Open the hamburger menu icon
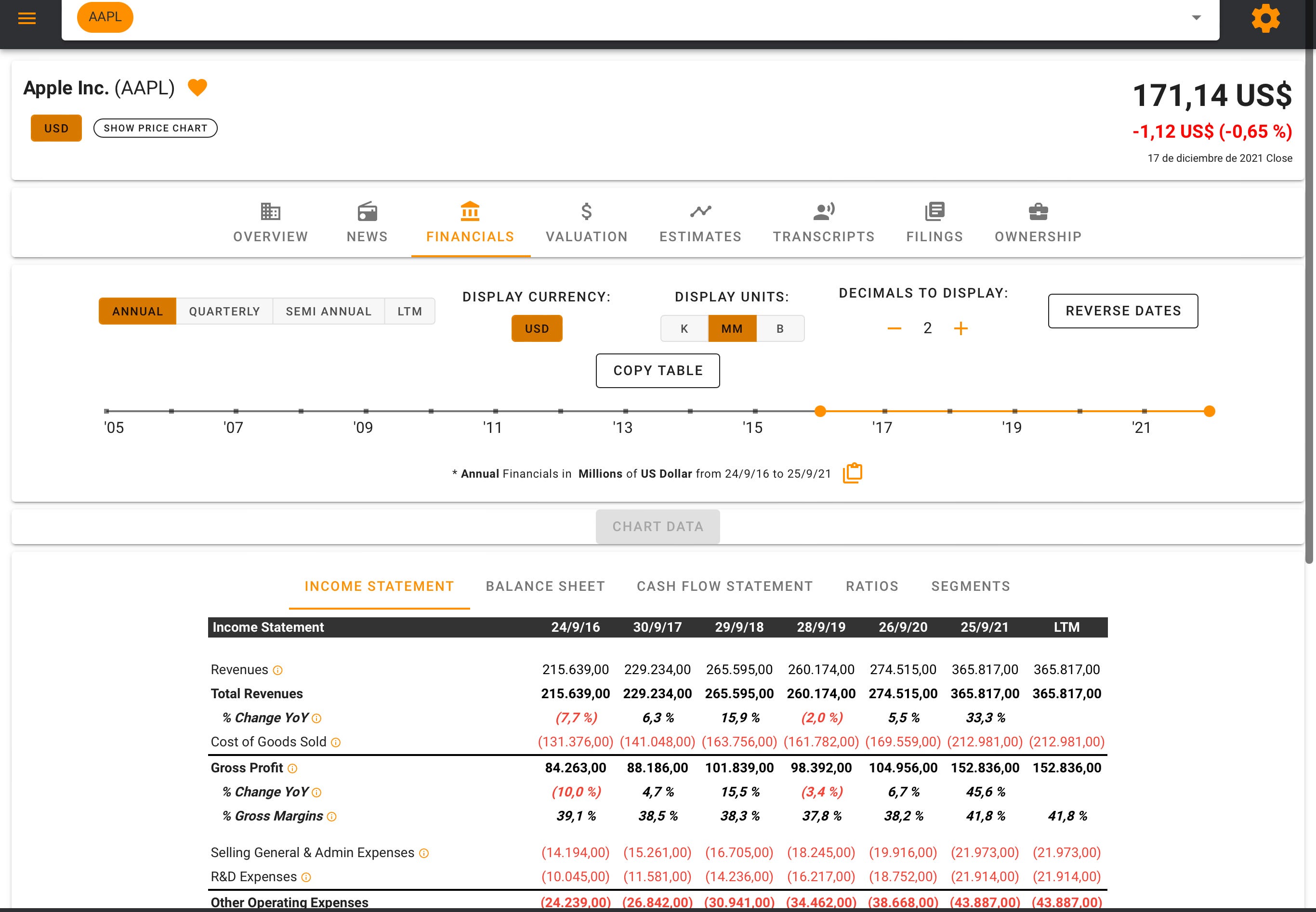 tap(27, 18)
